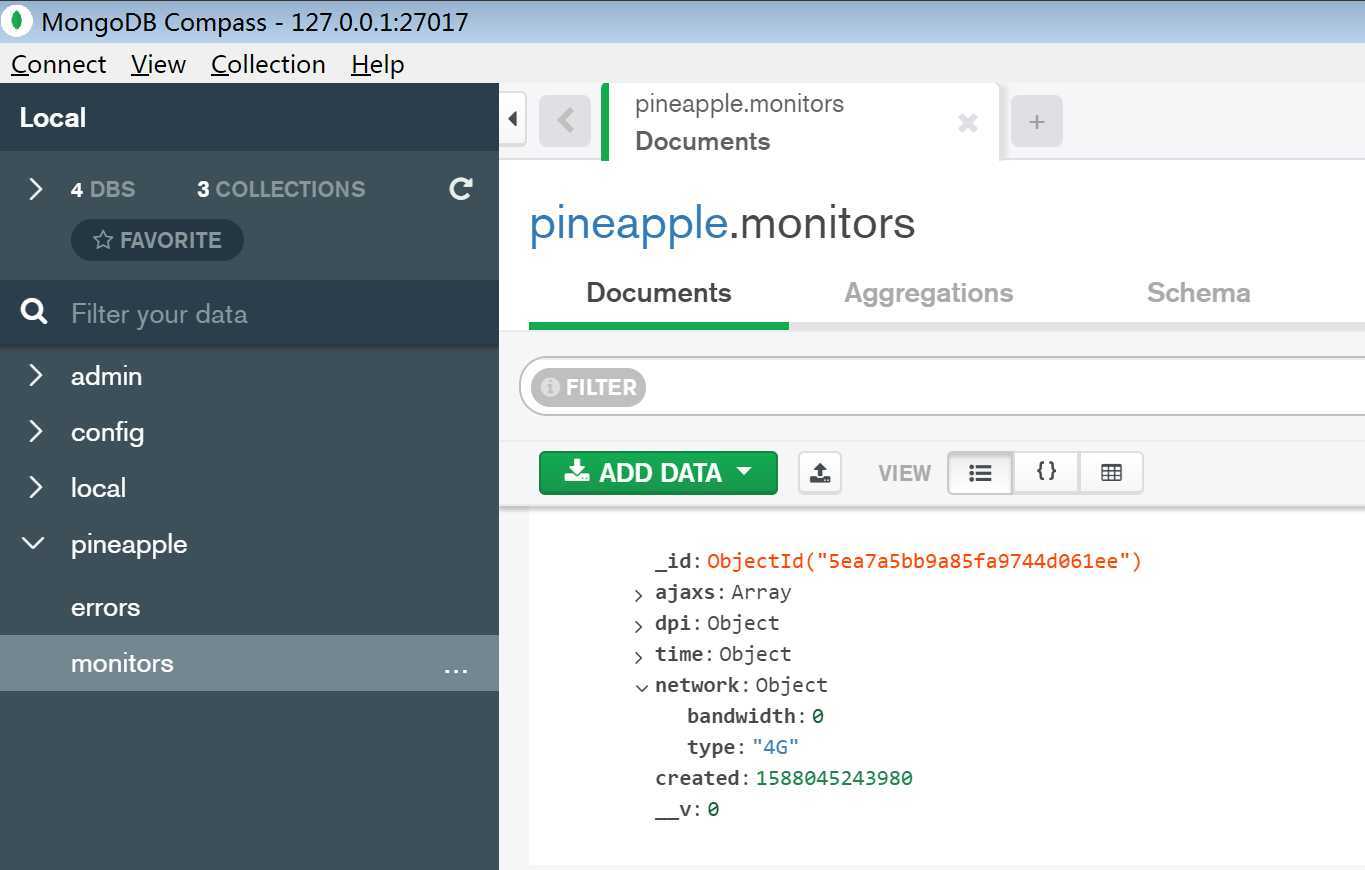Click the _id ObjectId value
1365x870 pixels.
(924, 561)
